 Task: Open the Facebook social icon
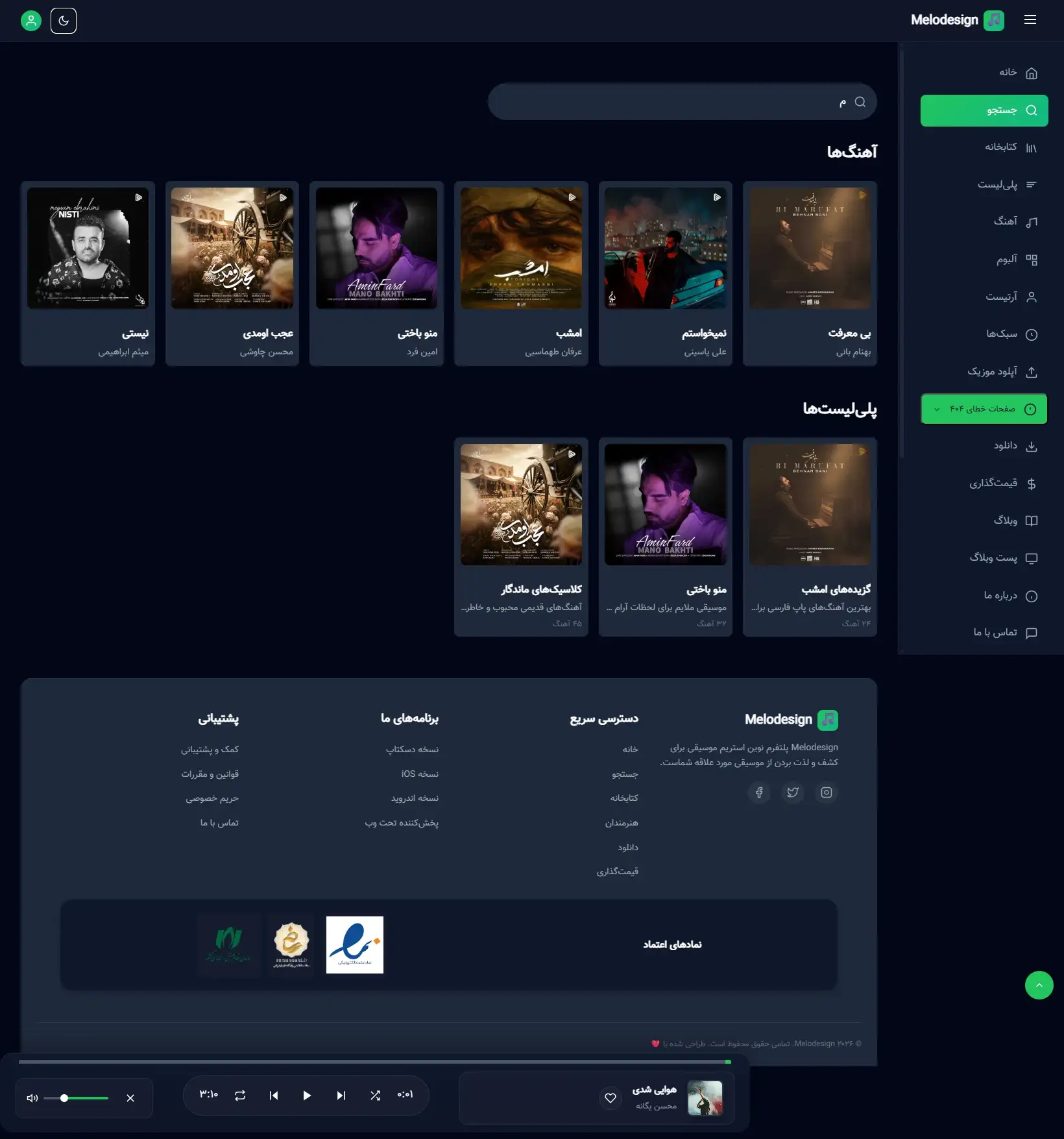(759, 792)
